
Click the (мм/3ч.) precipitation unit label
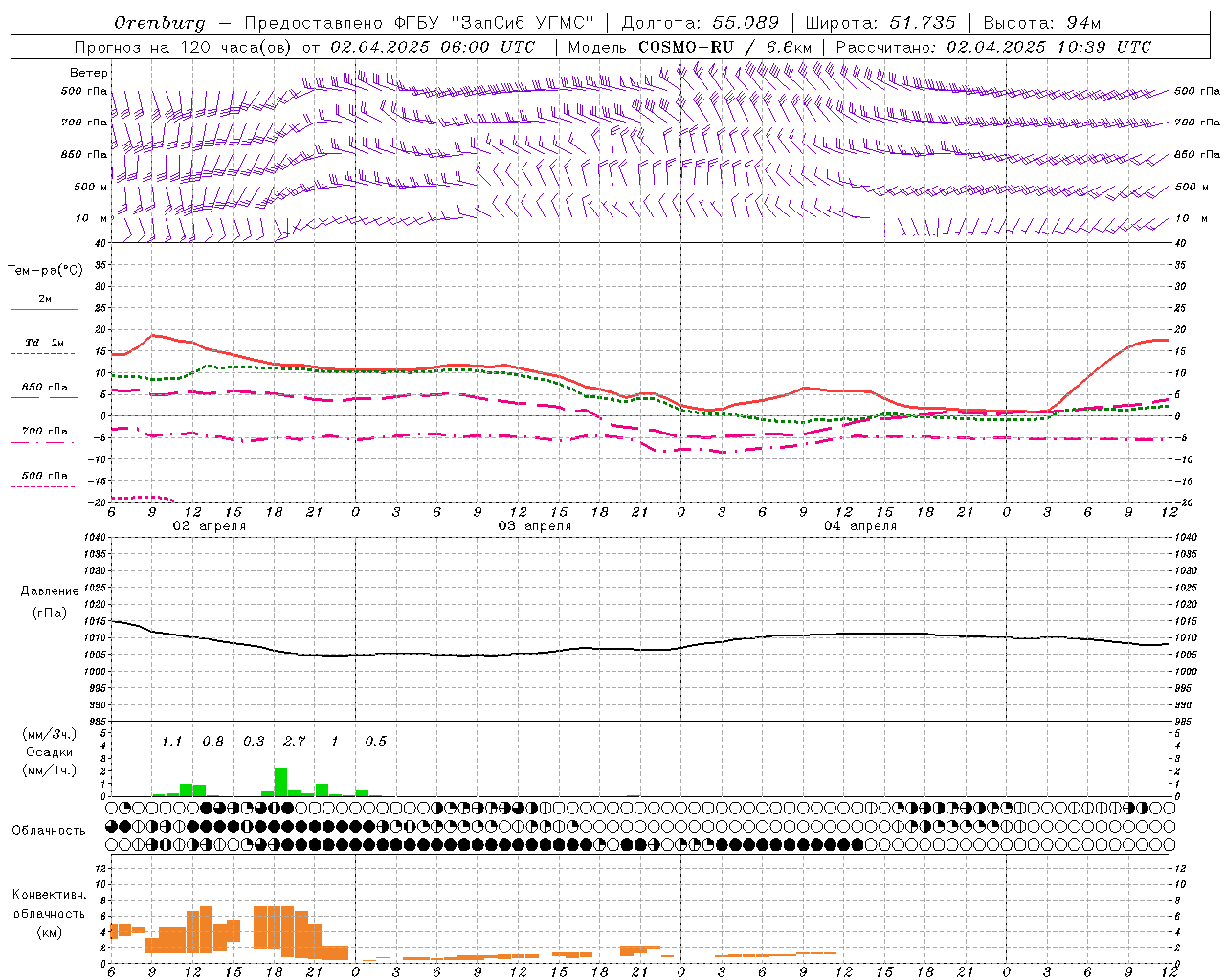50,734
